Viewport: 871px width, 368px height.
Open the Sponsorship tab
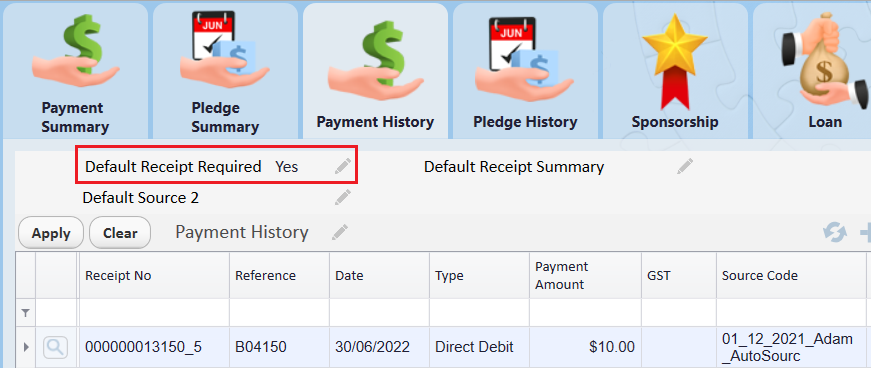[x=675, y=71]
